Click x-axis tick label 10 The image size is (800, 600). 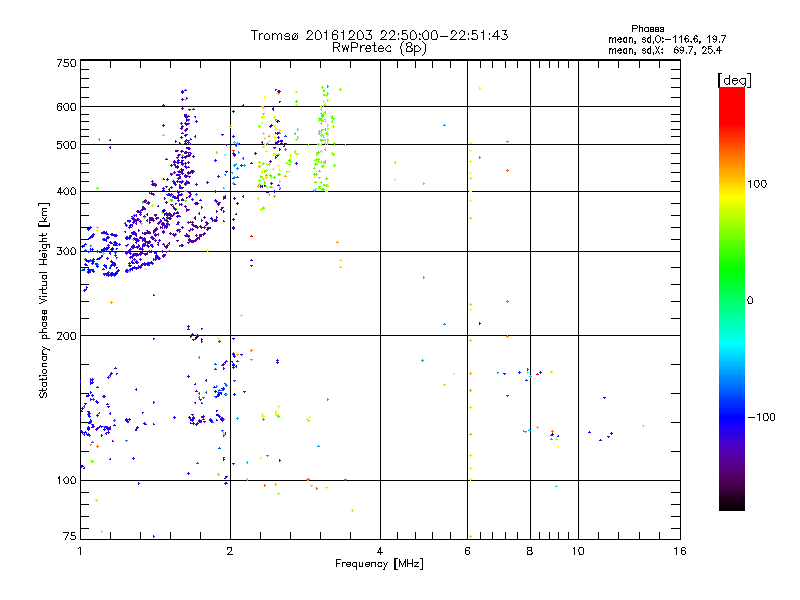(578, 551)
